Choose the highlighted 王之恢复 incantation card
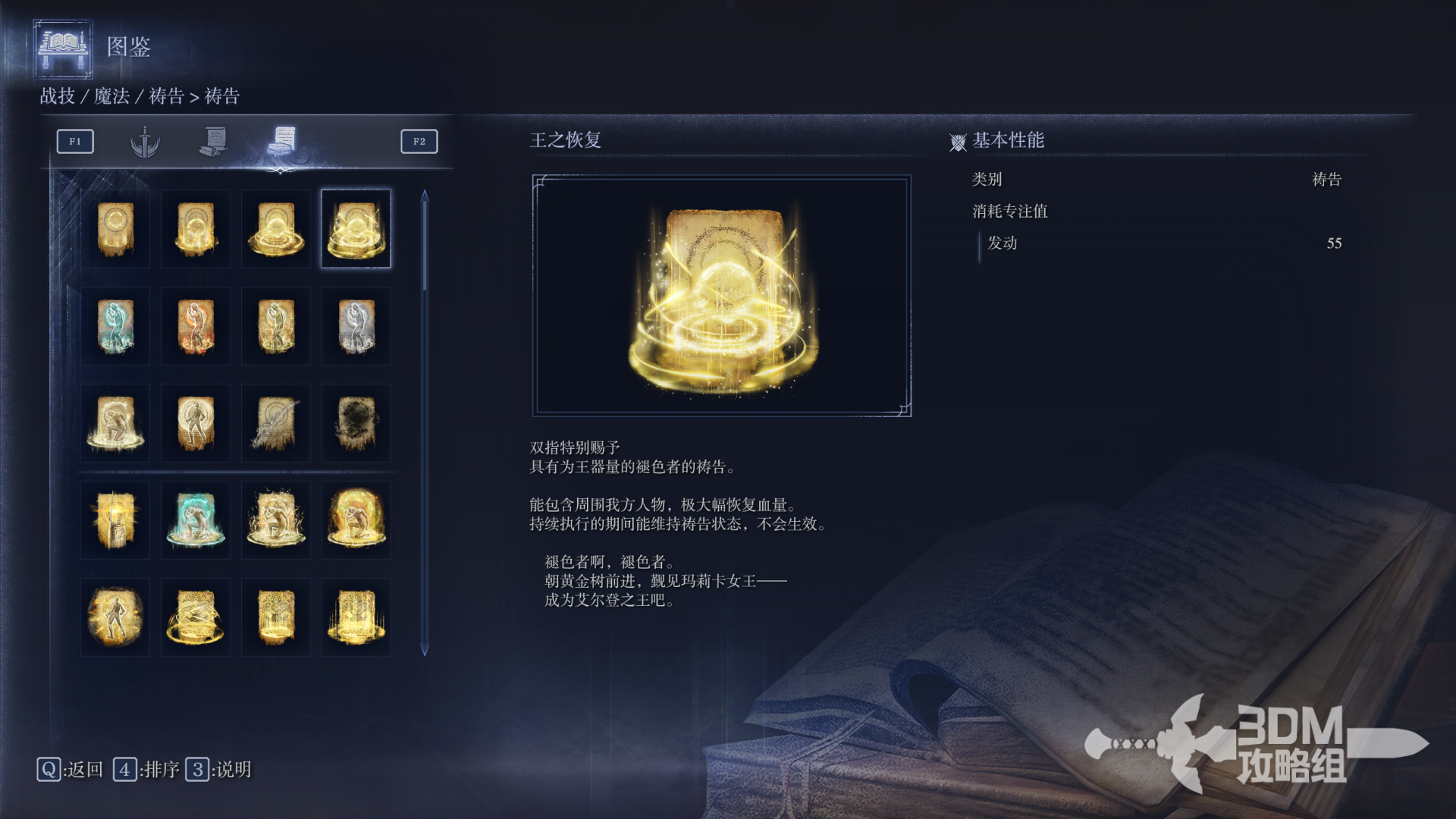This screenshot has width=1456, height=819. pyautogui.click(x=356, y=229)
